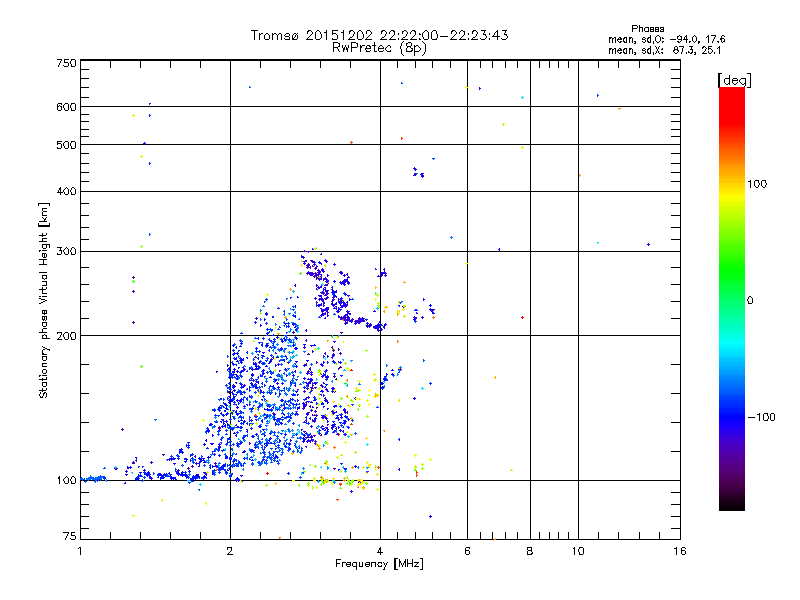Viewport: 800px width, 600px height.
Task: Click the 'mean, sd,O: -94.0, 17.6' line
Action: [x=666, y=39]
